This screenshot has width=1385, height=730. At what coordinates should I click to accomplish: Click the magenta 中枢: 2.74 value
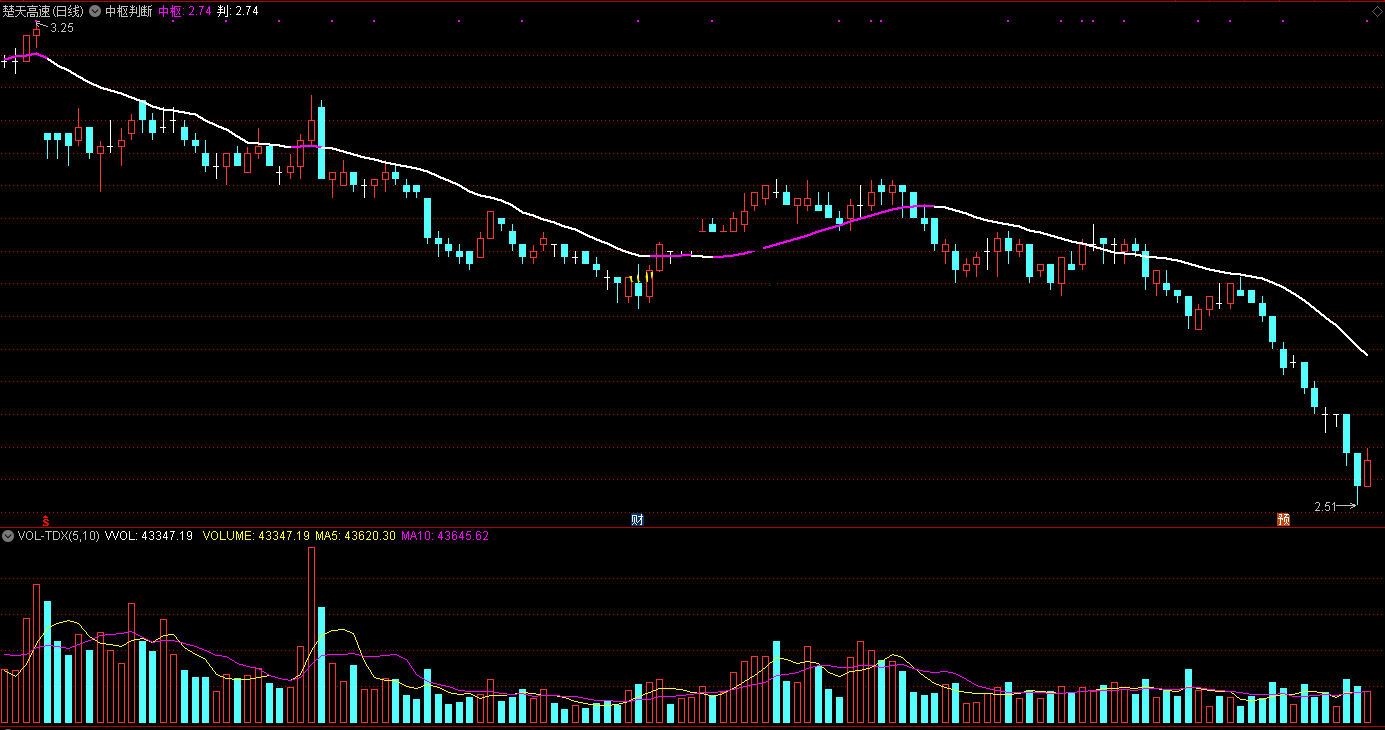click(185, 11)
